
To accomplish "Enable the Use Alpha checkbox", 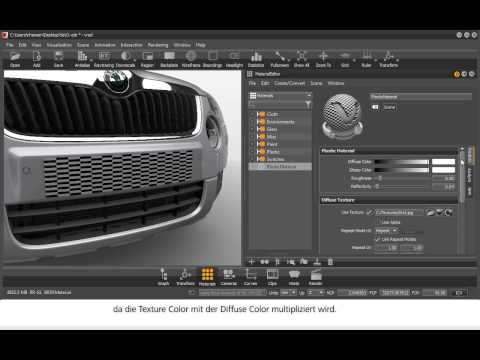I will 378,222.
